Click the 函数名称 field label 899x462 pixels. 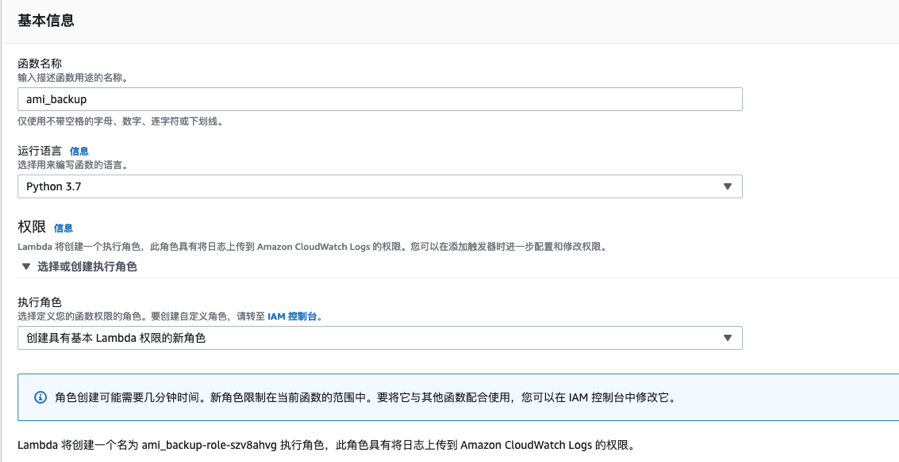pos(40,63)
